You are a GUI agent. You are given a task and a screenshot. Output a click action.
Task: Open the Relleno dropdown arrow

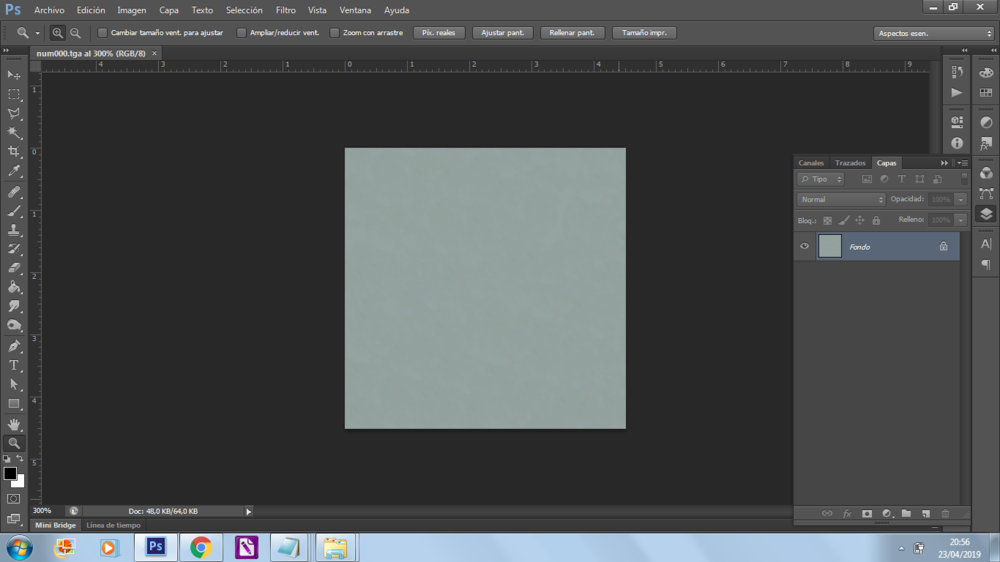960,219
